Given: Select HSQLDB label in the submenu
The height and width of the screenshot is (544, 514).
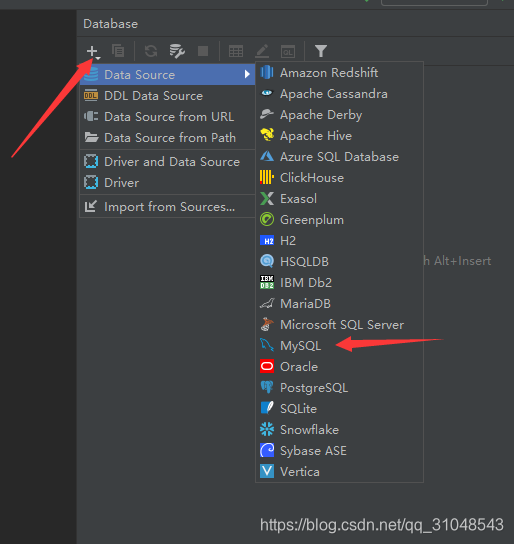Looking at the screenshot, I should tap(304, 262).
